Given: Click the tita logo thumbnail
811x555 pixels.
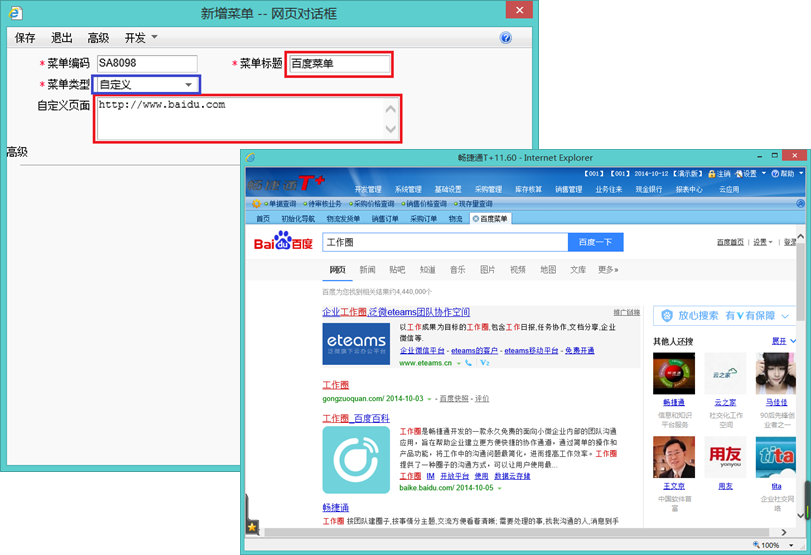Looking at the screenshot, I should (776, 457).
